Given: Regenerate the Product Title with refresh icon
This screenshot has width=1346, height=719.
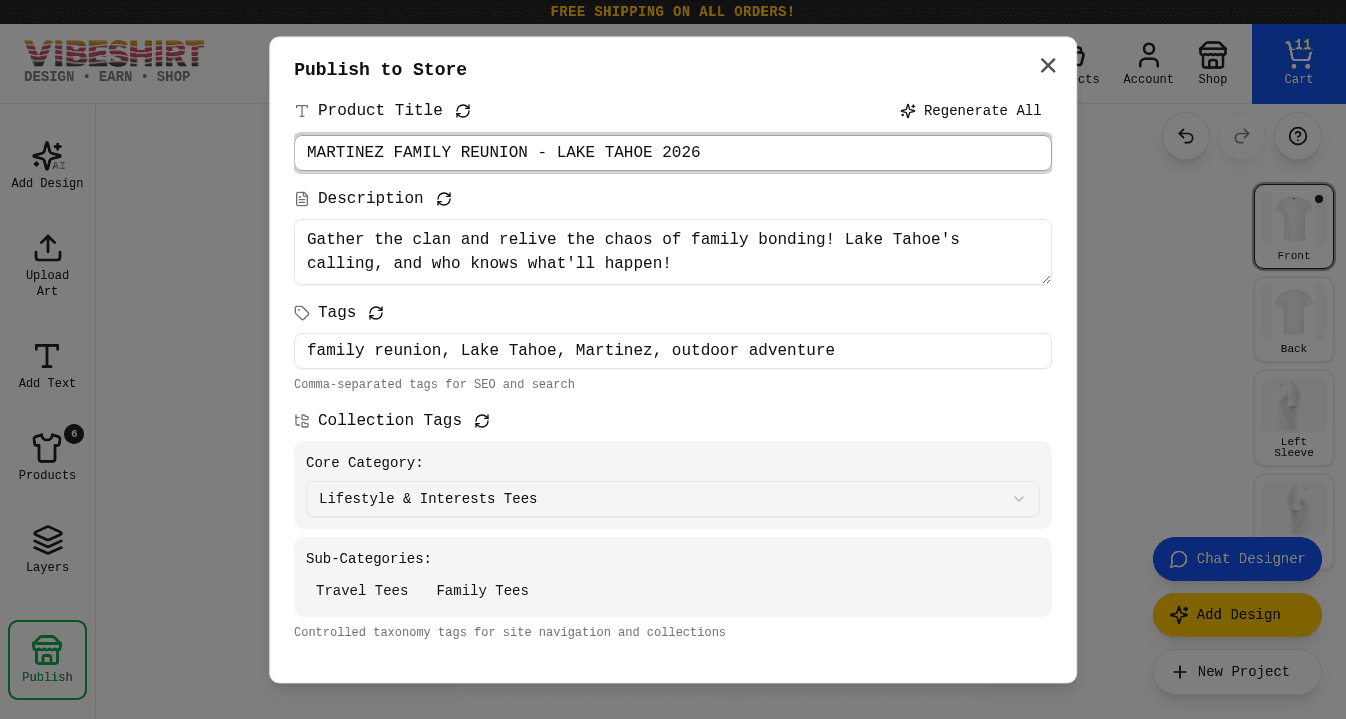Looking at the screenshot, I should click(x=463, y=111).
